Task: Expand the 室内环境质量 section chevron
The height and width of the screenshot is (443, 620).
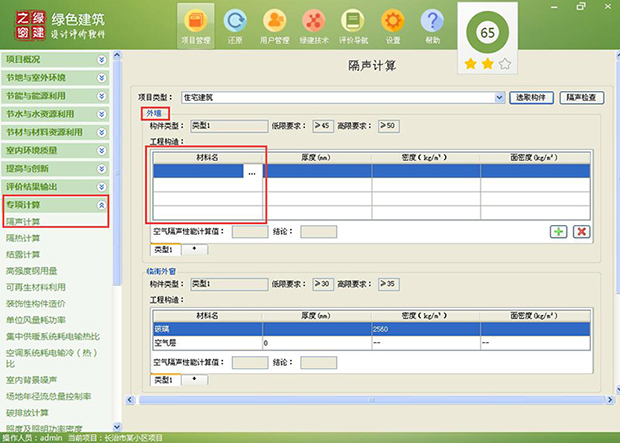Action: tap(102, 151)
